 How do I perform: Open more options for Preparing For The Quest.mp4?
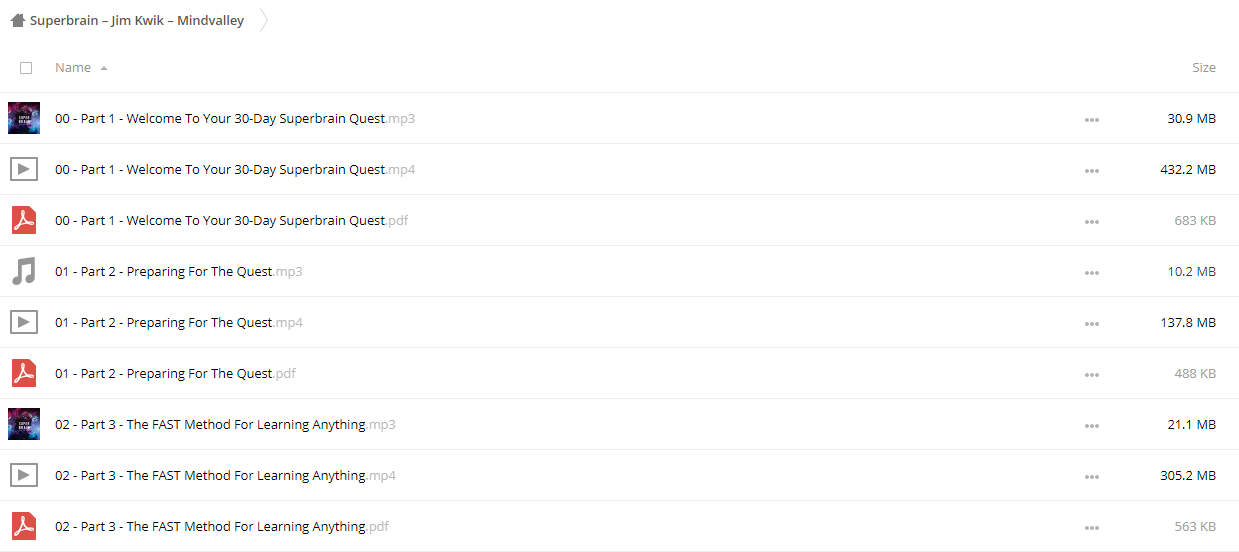point(1091,323)
